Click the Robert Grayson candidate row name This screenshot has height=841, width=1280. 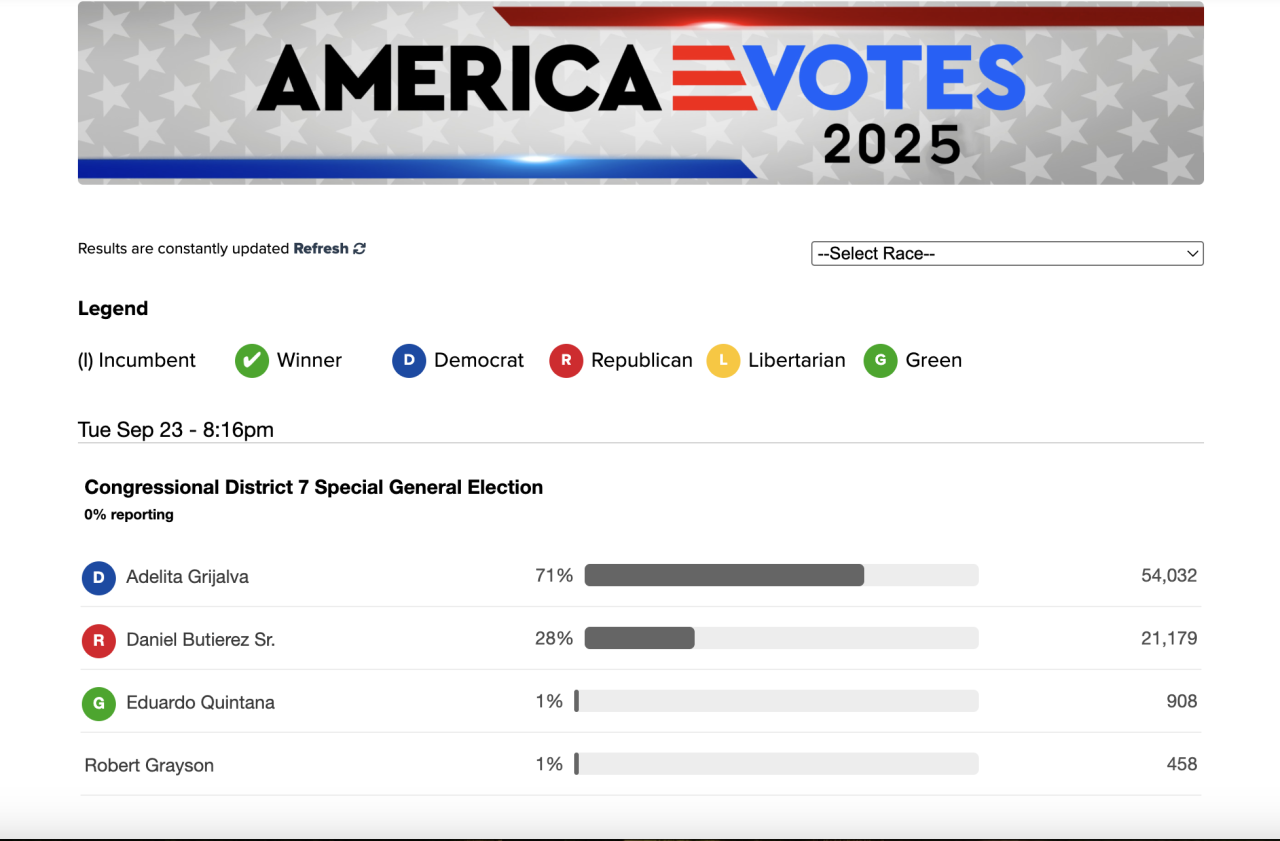tap(149, 766)
